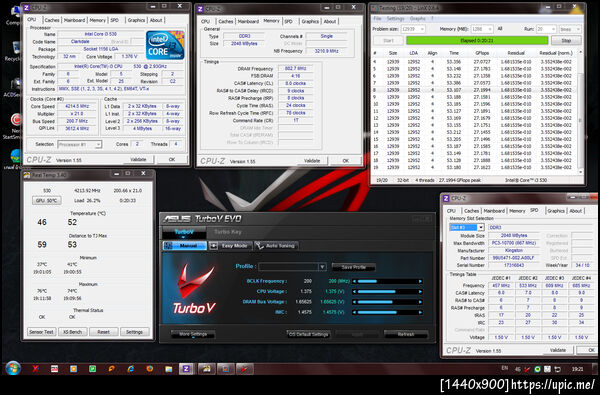Increase DRAM Bus Voltage with right arrow
This screenshot has width=600, height=395.
pyautogui.click(x=421, y=302)
